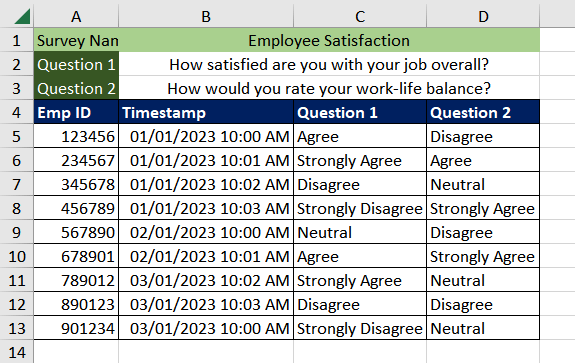Click 'Strongly Agree' Question 1 for employee 234567
Screen dimensions: 575x363
tap(360, 160)
